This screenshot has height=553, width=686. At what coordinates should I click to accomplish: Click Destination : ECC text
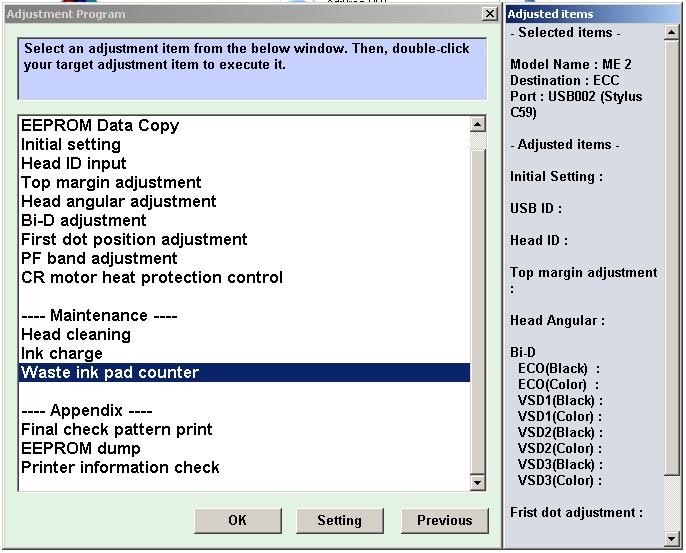coord(565,80)
